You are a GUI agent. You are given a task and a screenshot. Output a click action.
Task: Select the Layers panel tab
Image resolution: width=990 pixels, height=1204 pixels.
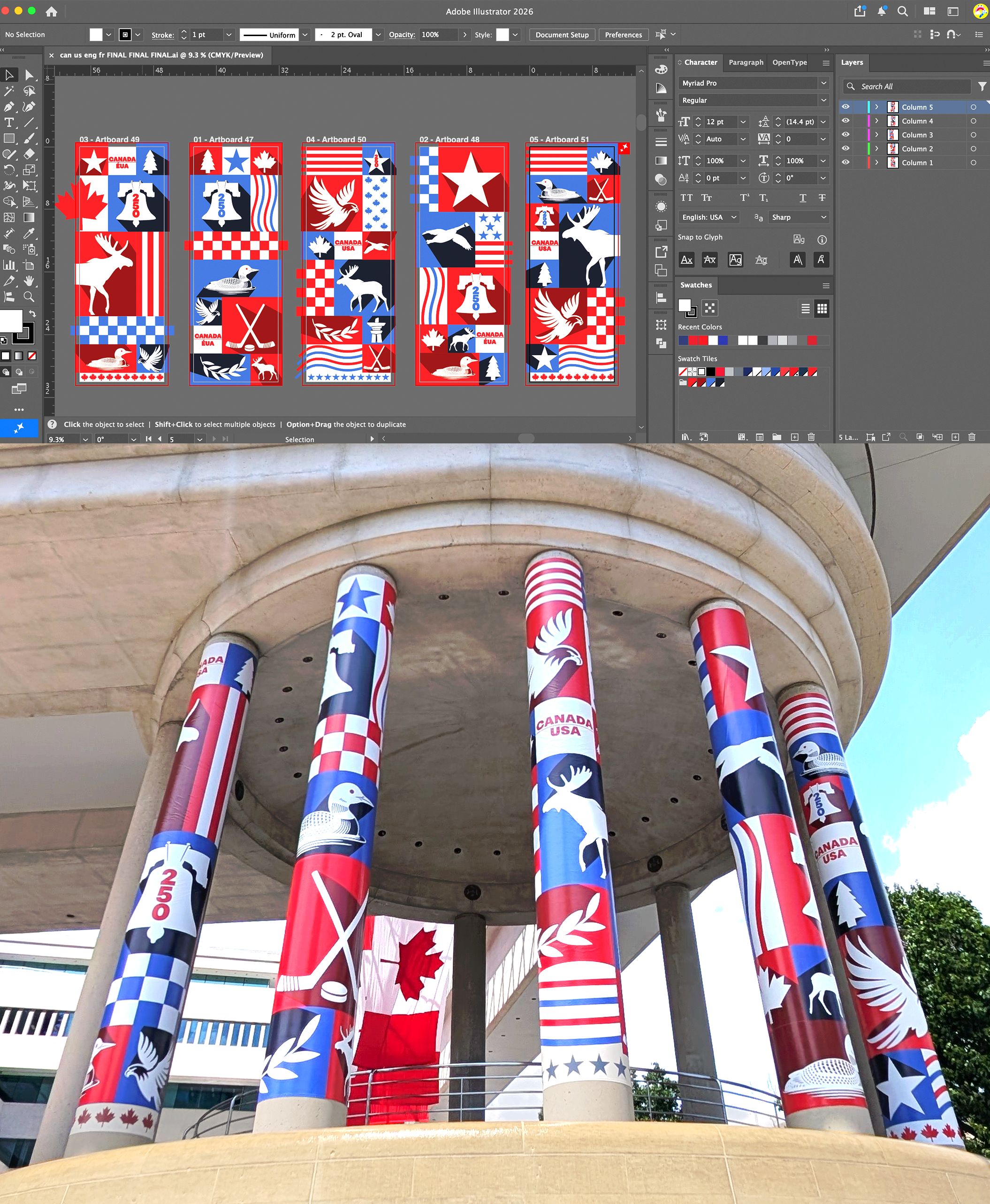click(852, 62)
